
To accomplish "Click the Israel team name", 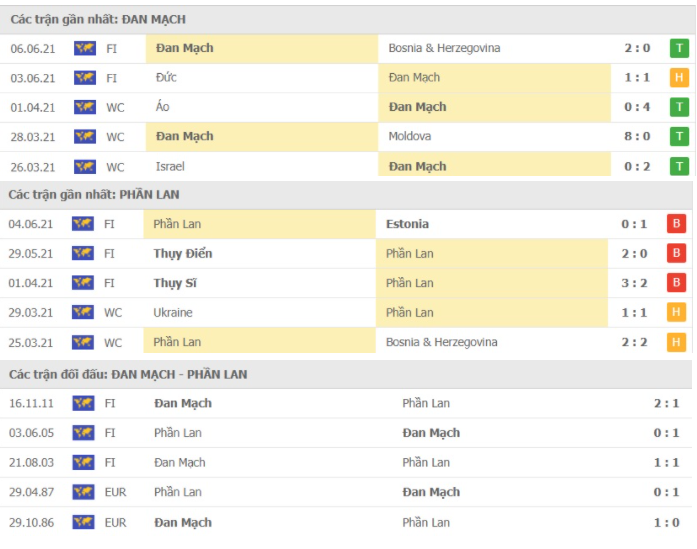I will coord(170,166).
